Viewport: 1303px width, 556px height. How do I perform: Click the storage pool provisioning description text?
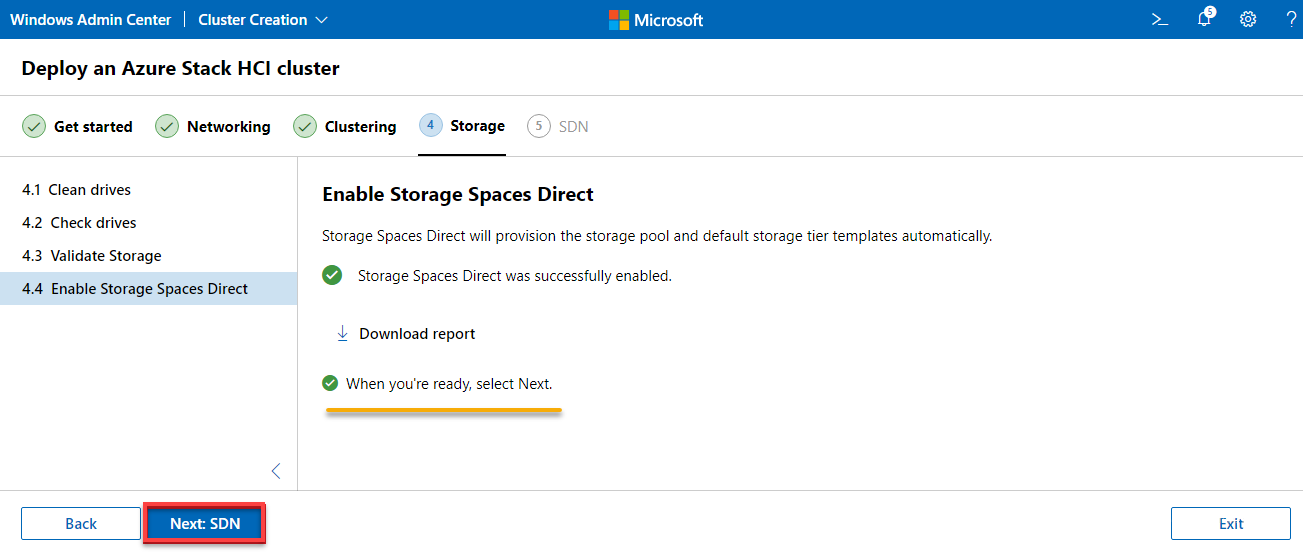pyautogui.click(x=657, y=237)
